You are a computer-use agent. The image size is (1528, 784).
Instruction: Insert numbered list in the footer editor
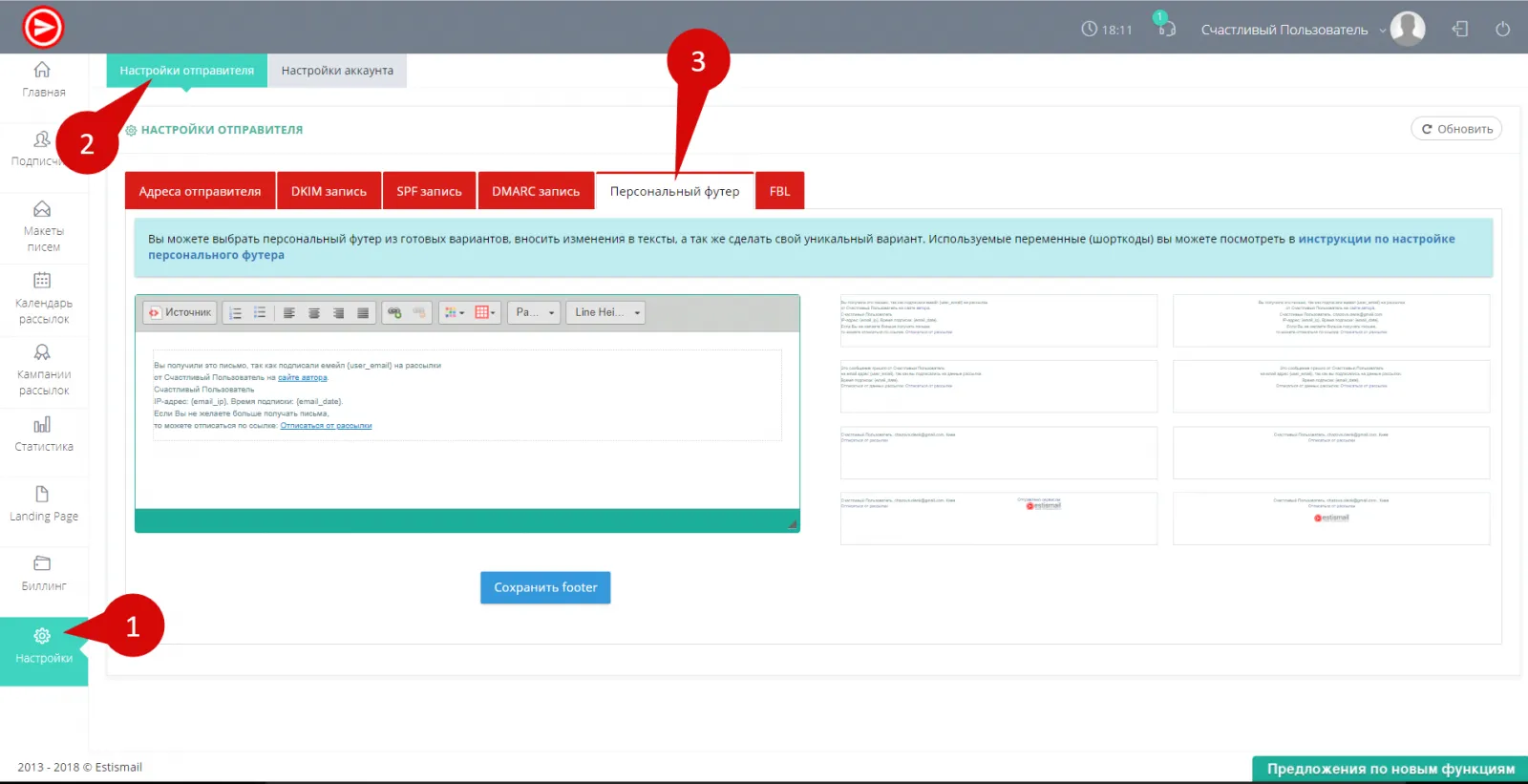coord(236,313)
